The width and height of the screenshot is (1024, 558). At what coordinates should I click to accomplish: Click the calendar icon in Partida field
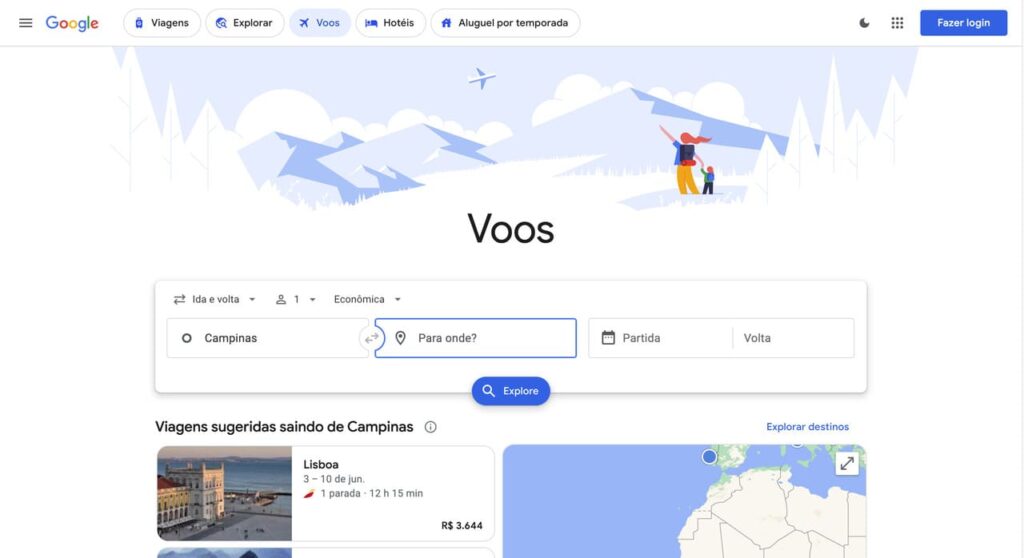tap(608, 338)
